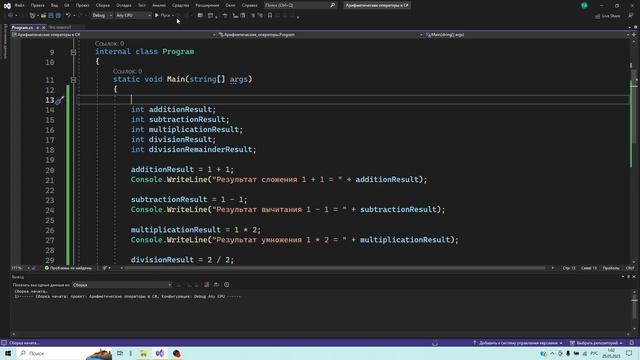Image resolution: width=640 pixels, height=360 pixels.
Task: Click 'Выбрать репозиторий' in the status bar
Action: (596, 343)
